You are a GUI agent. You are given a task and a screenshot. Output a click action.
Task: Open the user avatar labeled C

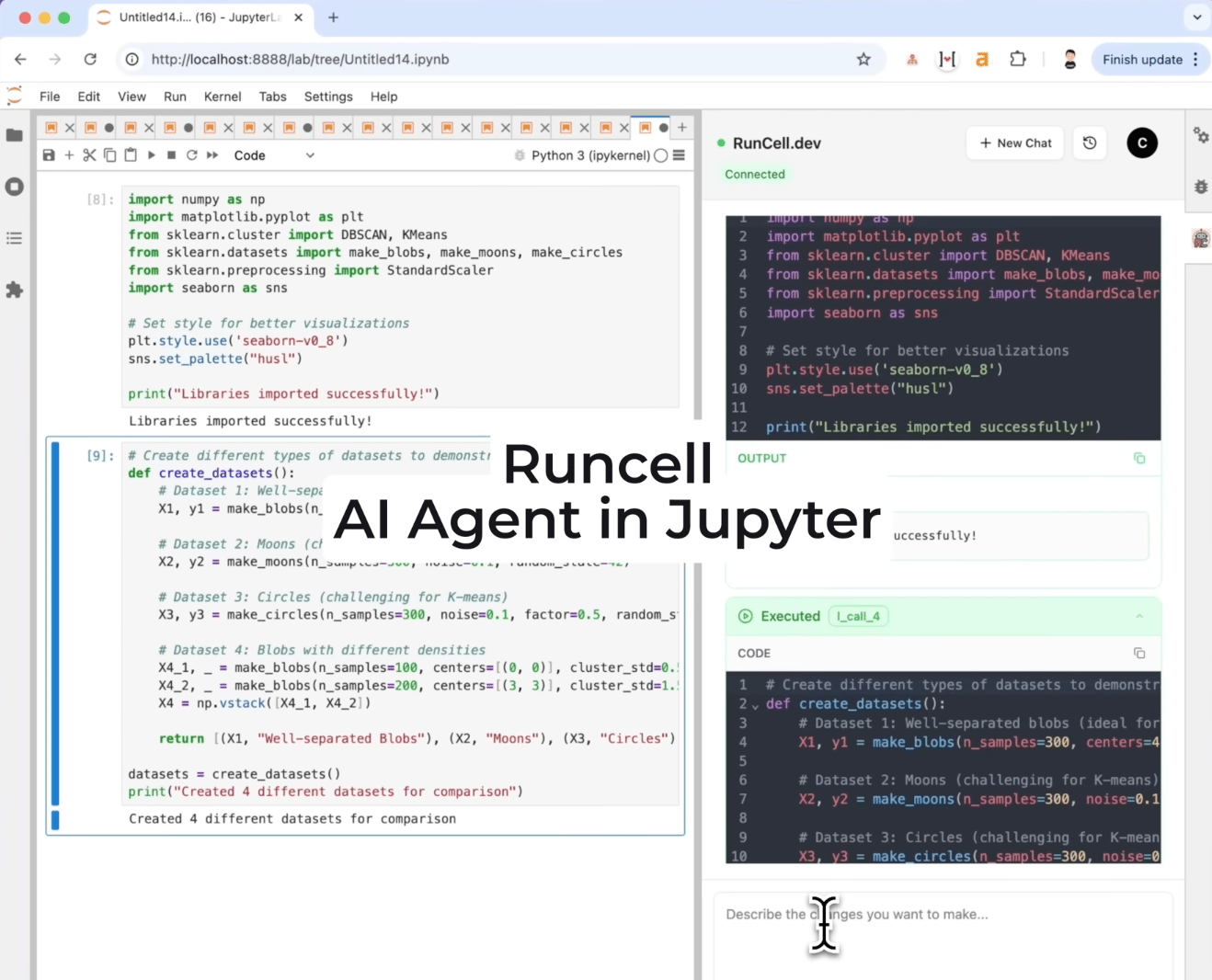(x=1142, y=143)
